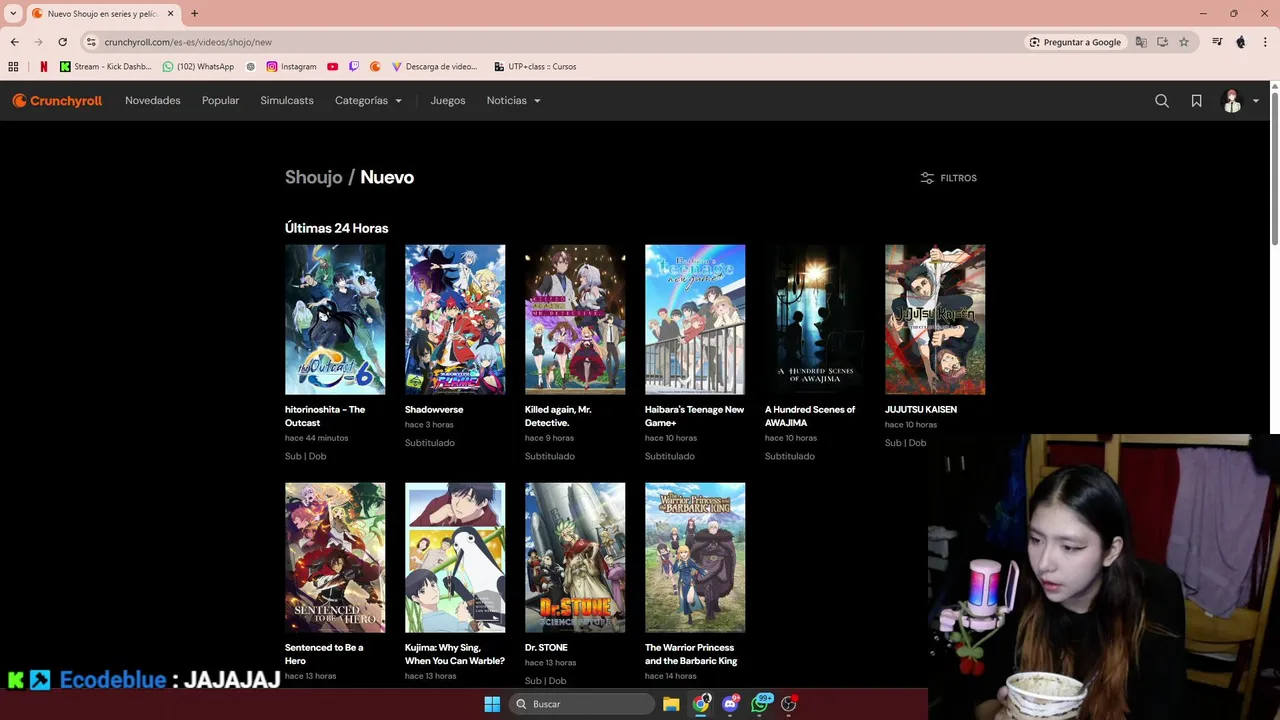
Task: Open the Stream - Kick Dashboard bookmark
Action: [105, 67]
